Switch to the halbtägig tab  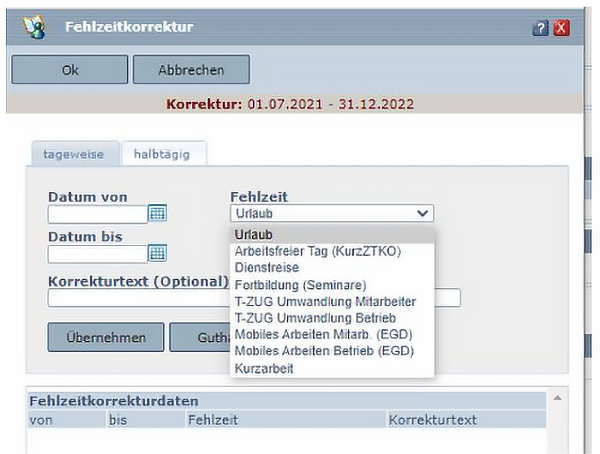coord(163,155)
